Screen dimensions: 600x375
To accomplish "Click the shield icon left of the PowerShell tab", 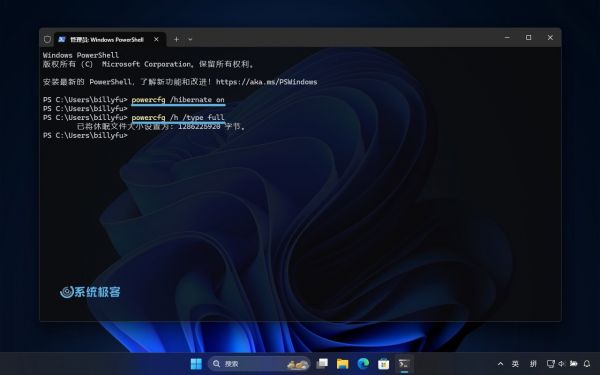I will [47, 39].
